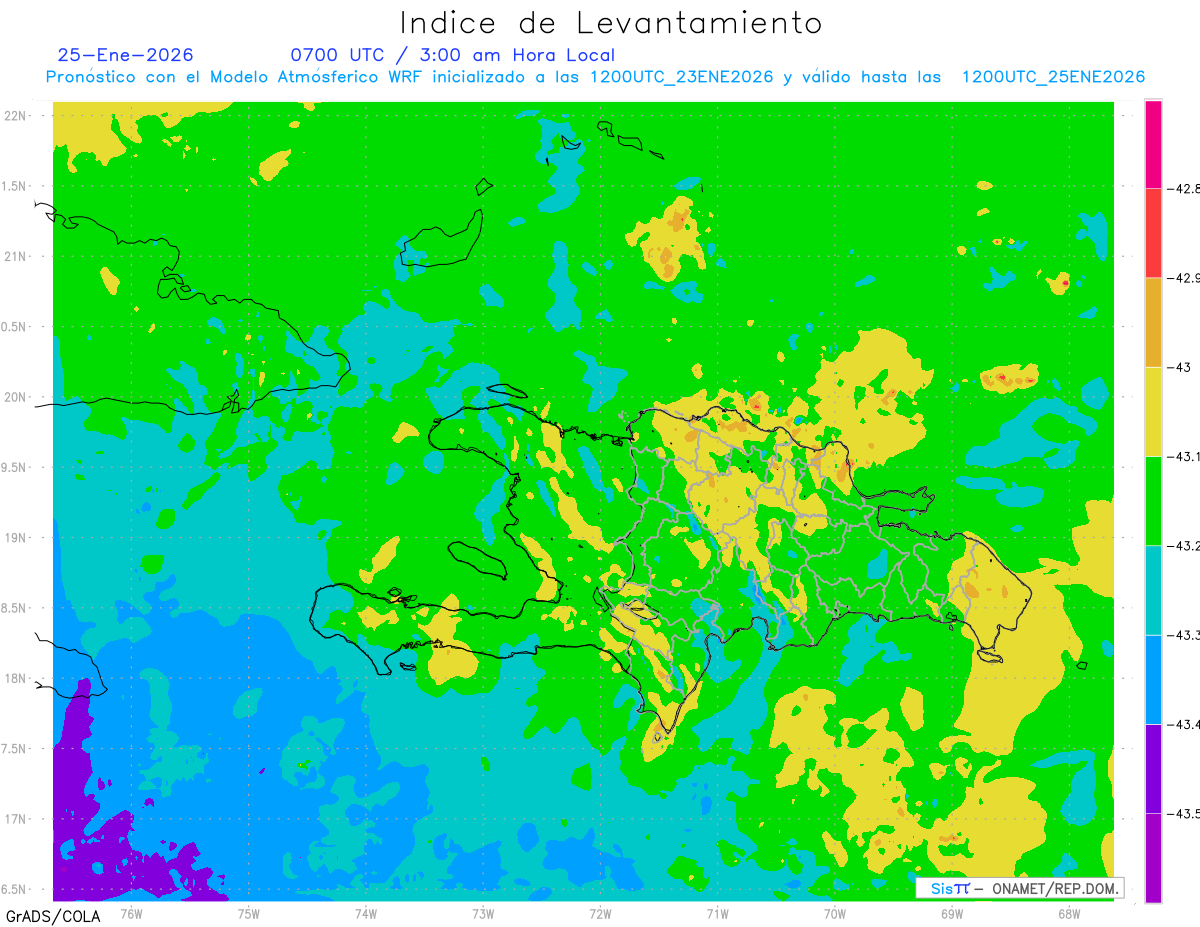The width and height of the screenshot is (1200, 927).
Task: Click the "17N" latitude axis label
Action: click(15, 819)
